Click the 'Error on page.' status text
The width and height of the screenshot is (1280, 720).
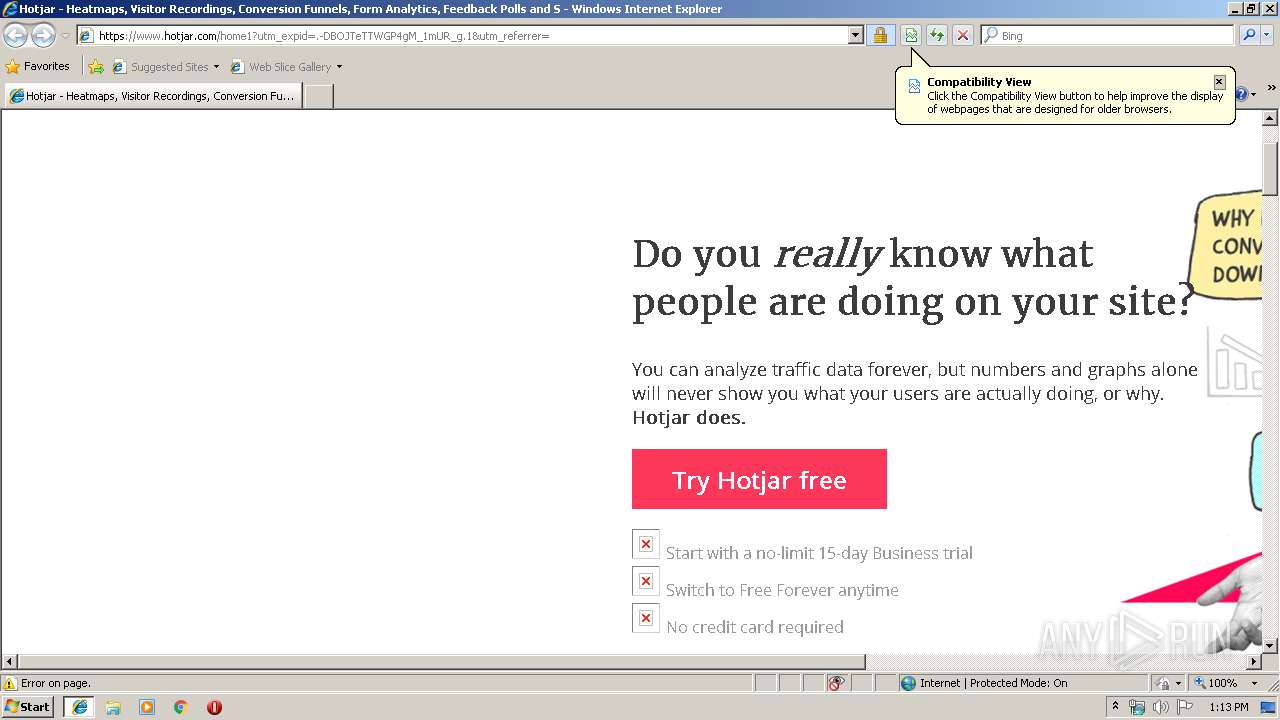55,683
